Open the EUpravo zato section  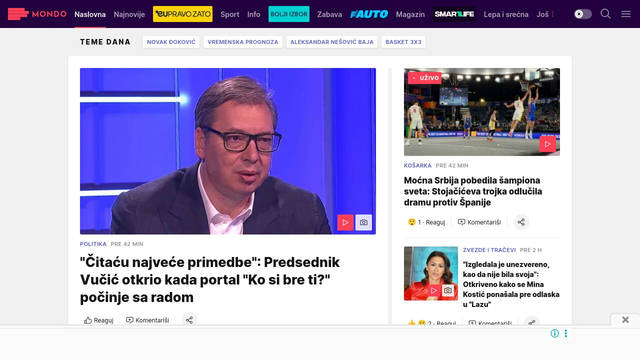coord(182,14)
